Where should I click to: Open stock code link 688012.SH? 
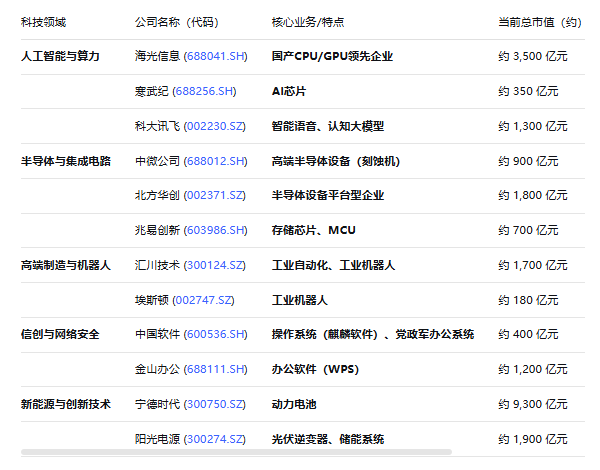click(x=215, y=161)
